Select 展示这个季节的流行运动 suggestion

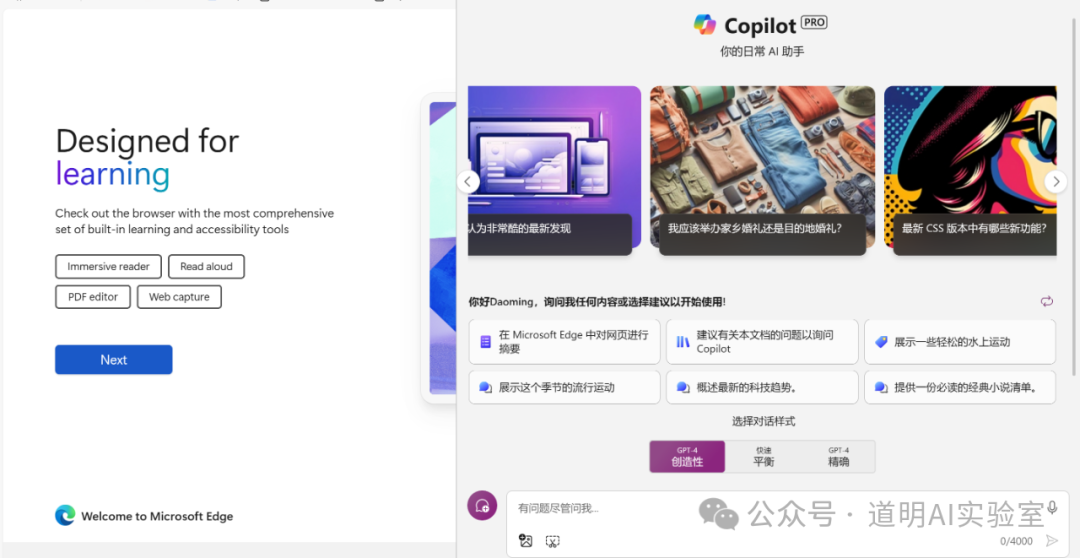pyautogui.click(x=564, y=387)
